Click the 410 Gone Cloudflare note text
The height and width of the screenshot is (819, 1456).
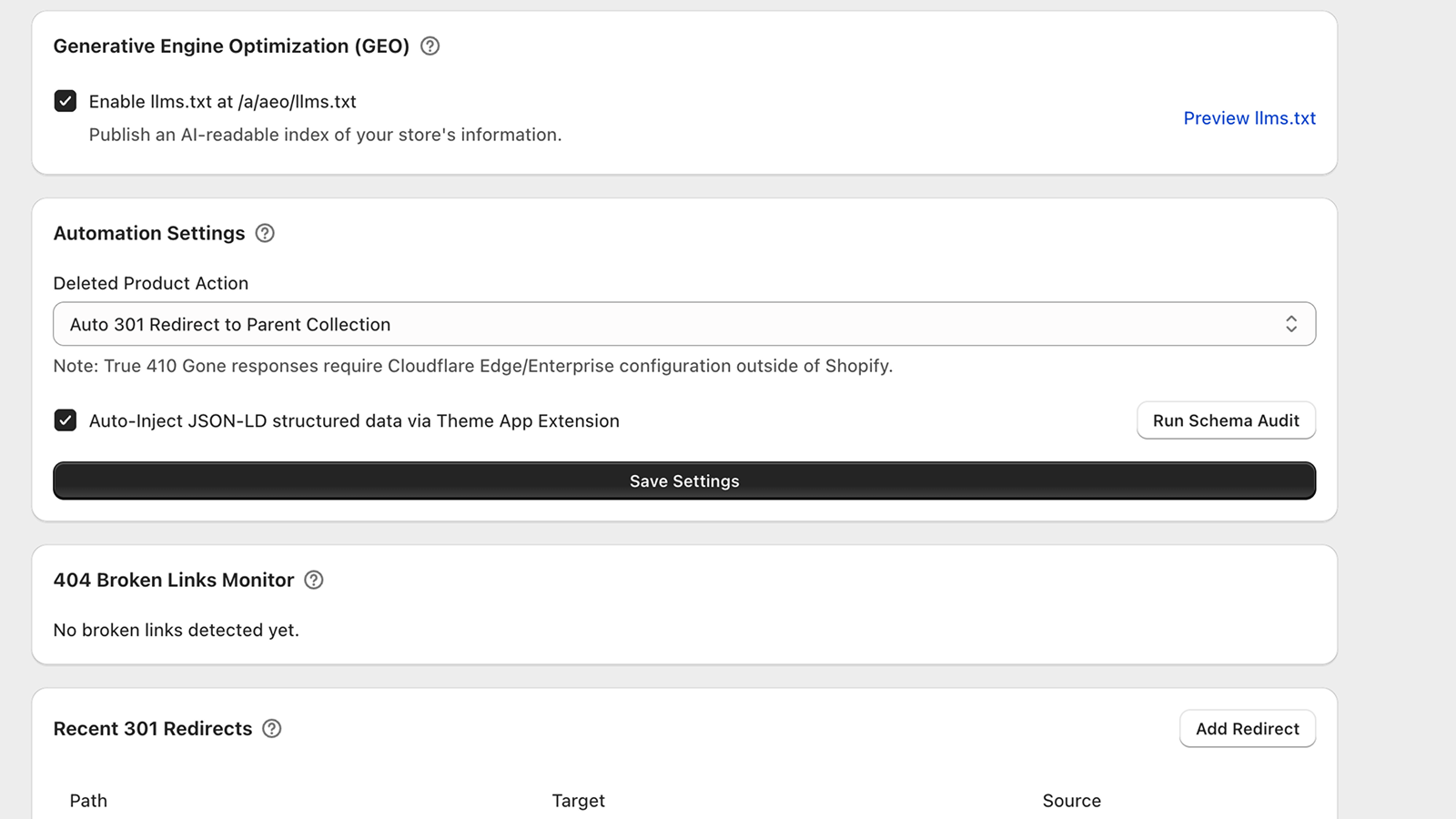coord(473,366)
